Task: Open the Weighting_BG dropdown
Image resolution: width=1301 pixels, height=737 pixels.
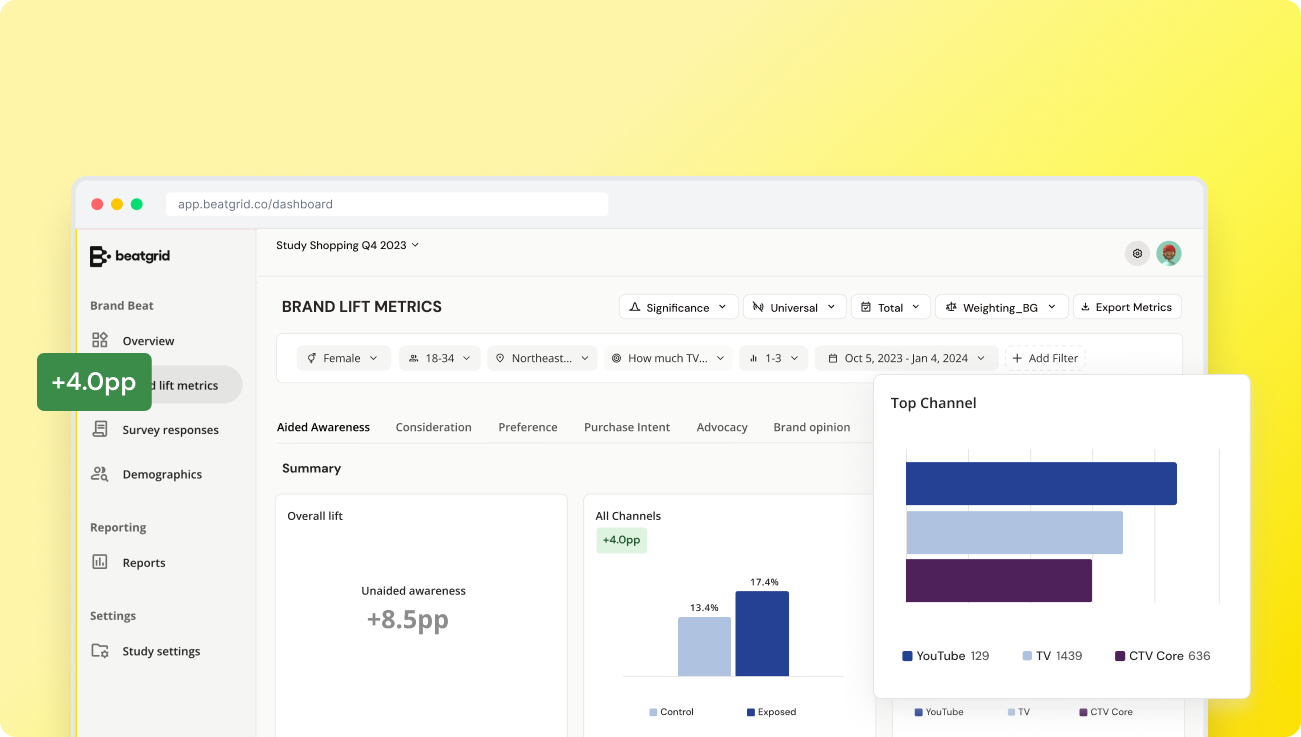Action: pyautogui.click(x=1001, y=307)
